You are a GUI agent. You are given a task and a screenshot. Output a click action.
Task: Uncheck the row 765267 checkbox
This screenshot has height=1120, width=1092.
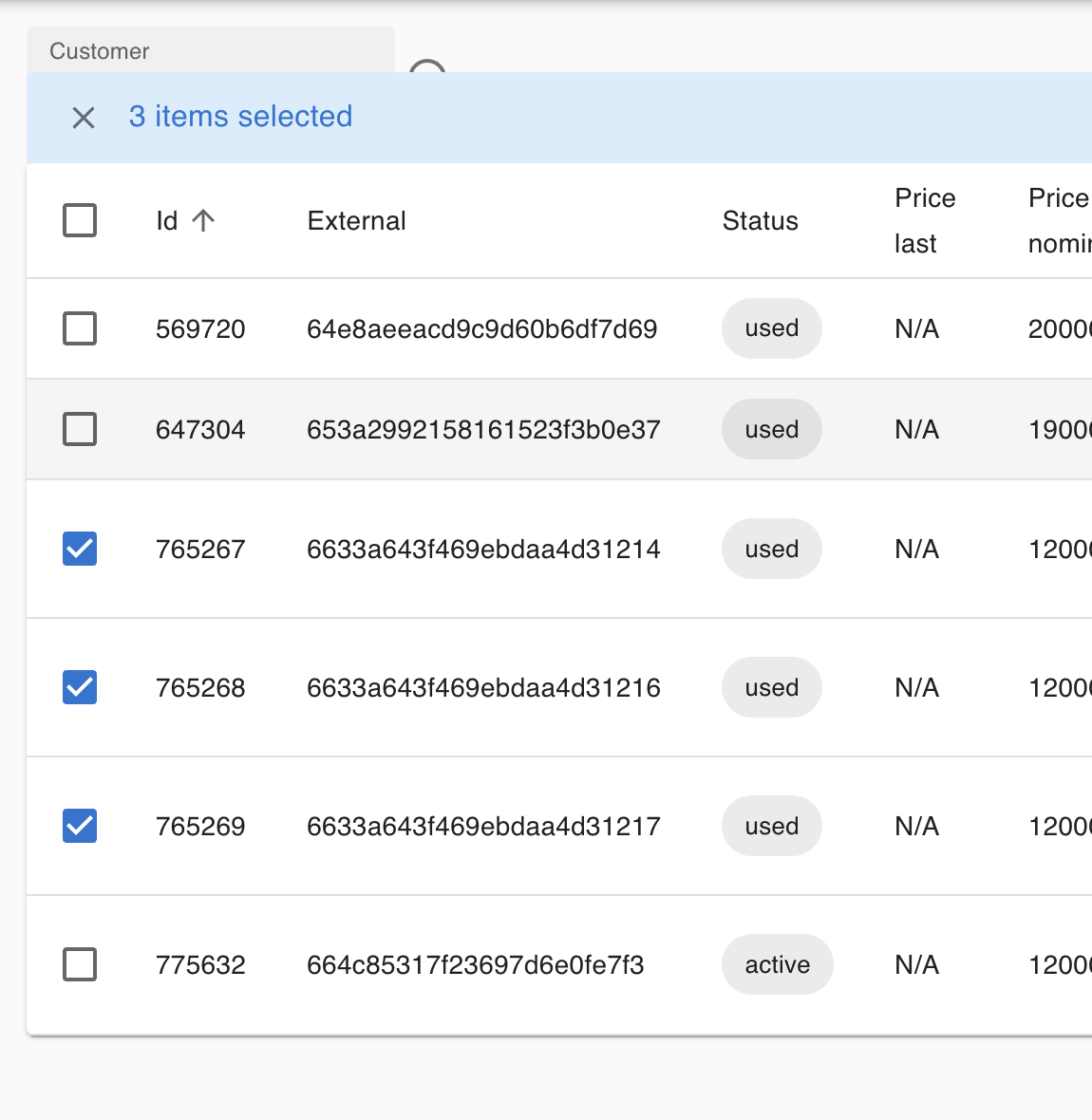[80, 549]
